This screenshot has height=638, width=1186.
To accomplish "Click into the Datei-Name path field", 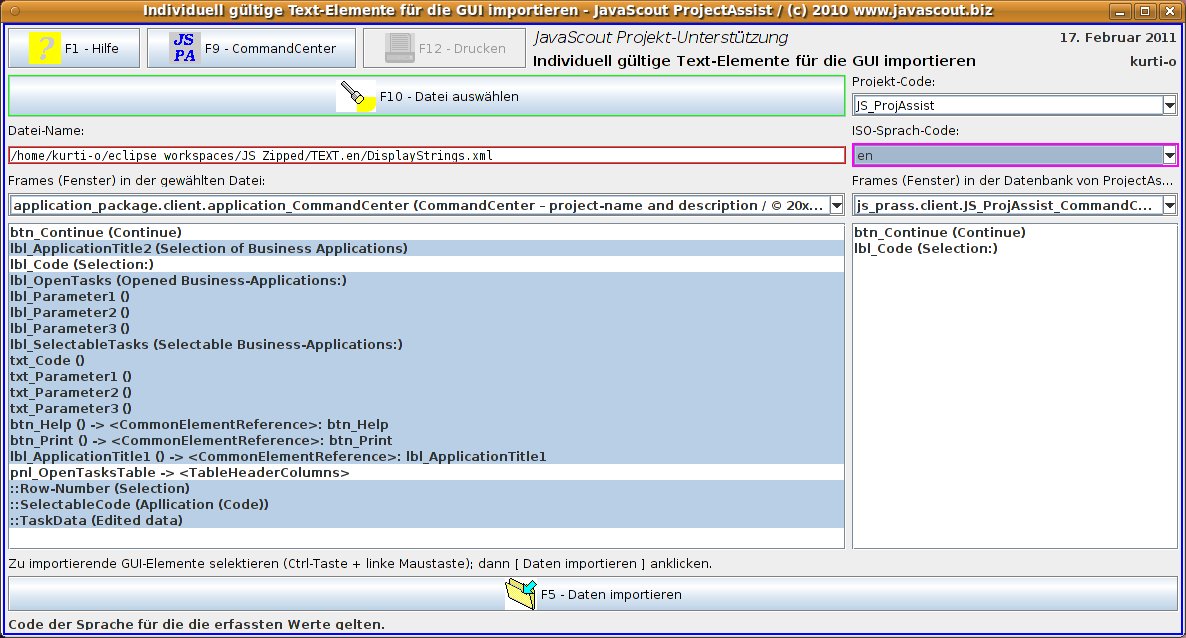I will [x=426, y=156].
